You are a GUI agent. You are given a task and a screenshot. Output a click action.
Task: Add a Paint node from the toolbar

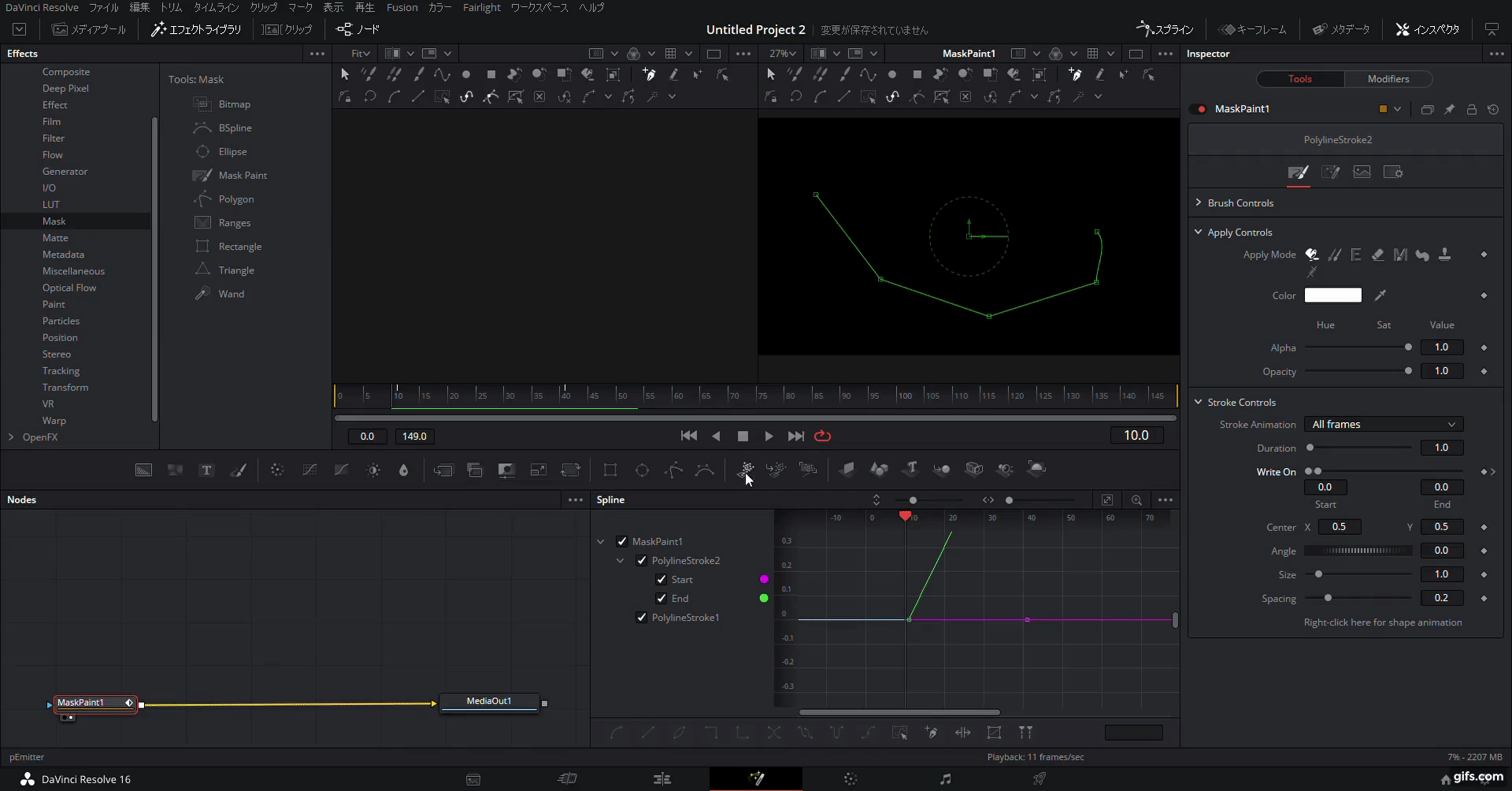click(x=239, y=470)
